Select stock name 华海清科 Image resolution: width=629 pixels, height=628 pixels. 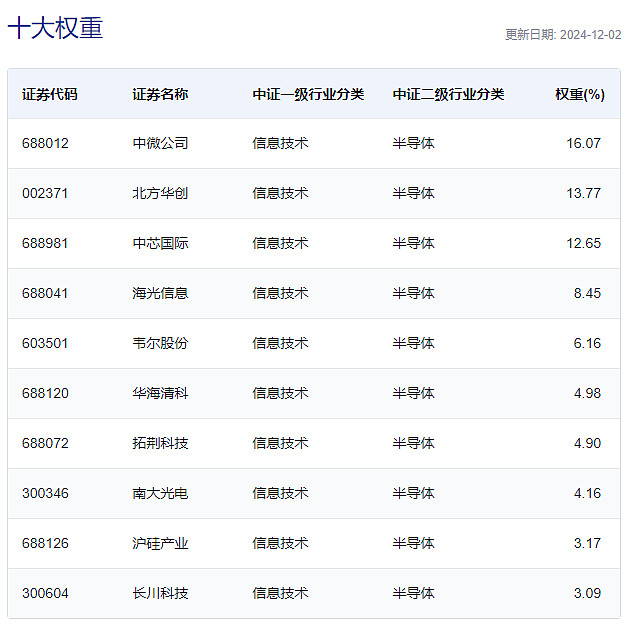point(160,393)
